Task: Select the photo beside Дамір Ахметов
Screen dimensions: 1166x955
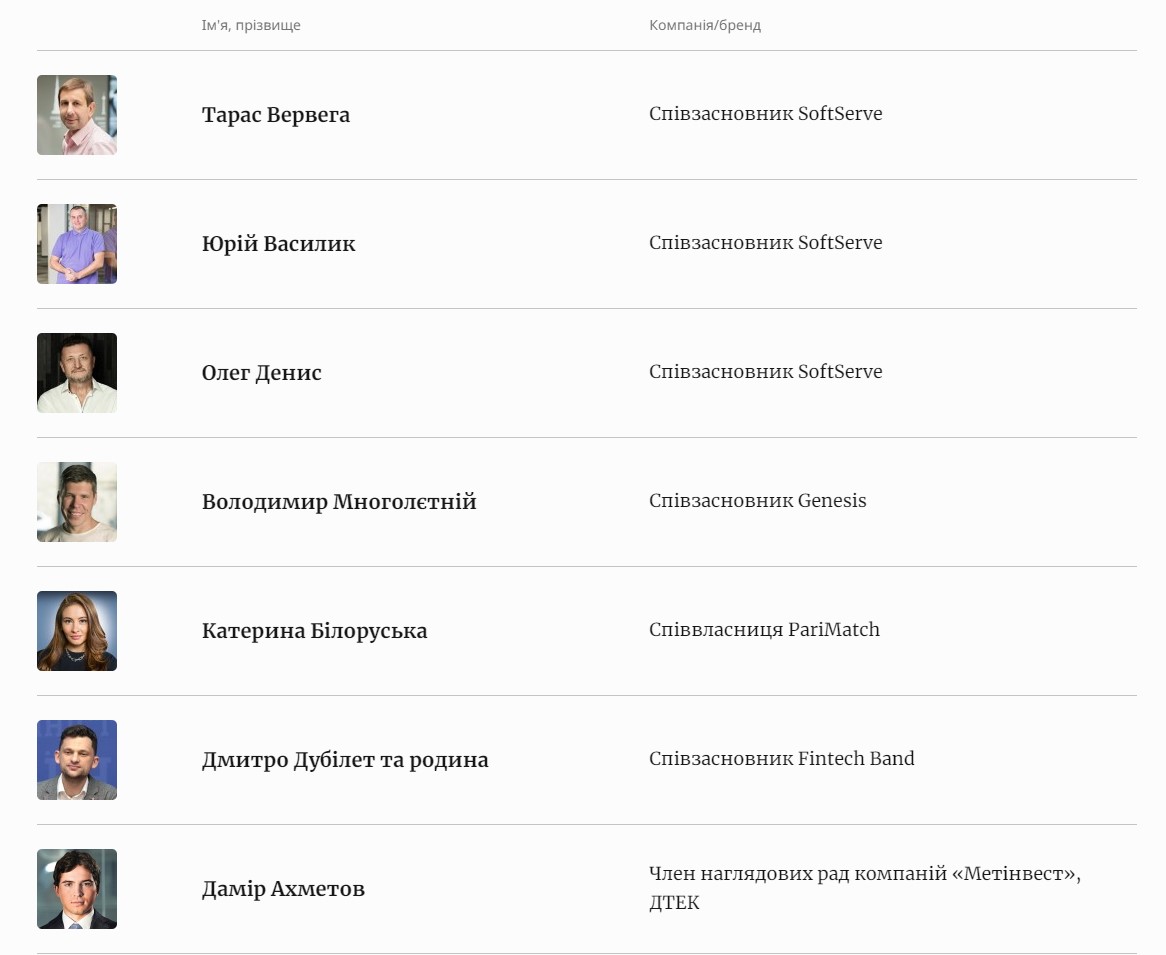Action: (77, 889)
